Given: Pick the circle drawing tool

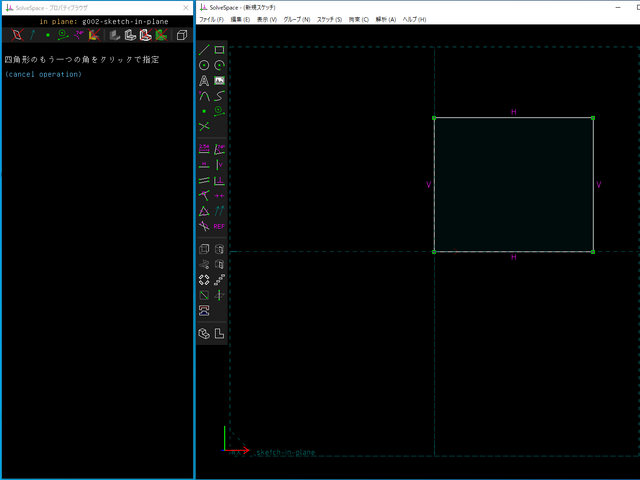Looking at the screenshot, I should pos(204,65).
